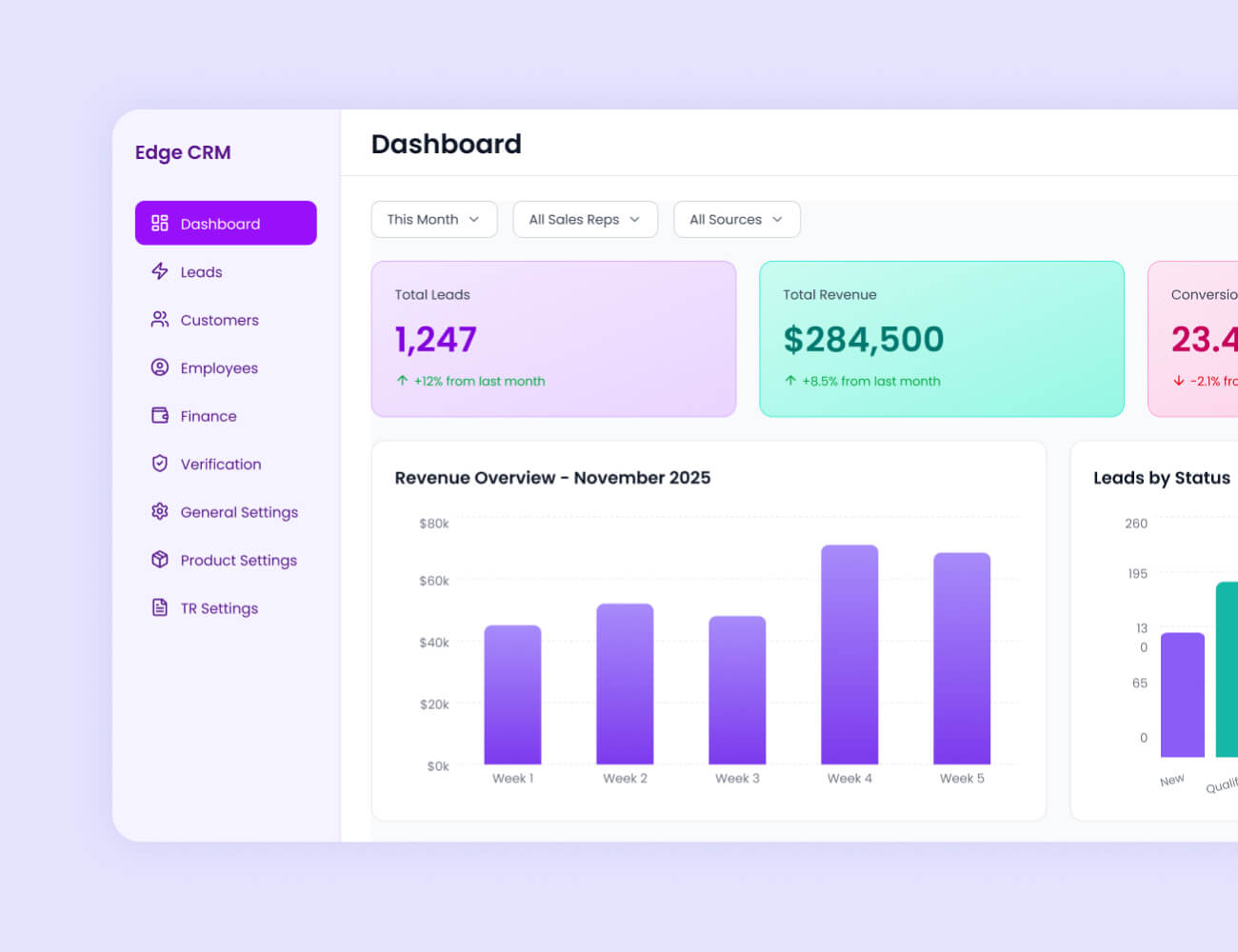The image size is (1238, 952).
Task: Expand the All Sales Reps filter
Action: pyautogui.click(x=585, y=219)
